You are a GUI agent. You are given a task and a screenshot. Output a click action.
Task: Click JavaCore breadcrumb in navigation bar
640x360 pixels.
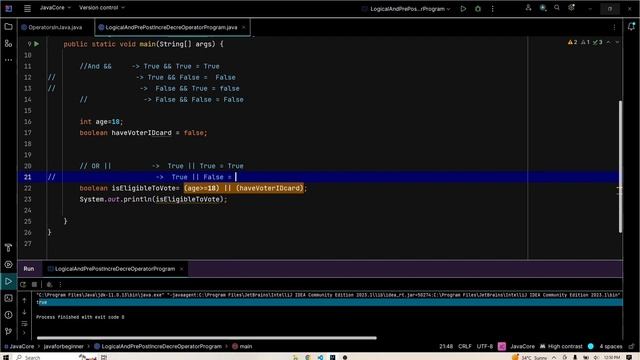coord(20,346)
